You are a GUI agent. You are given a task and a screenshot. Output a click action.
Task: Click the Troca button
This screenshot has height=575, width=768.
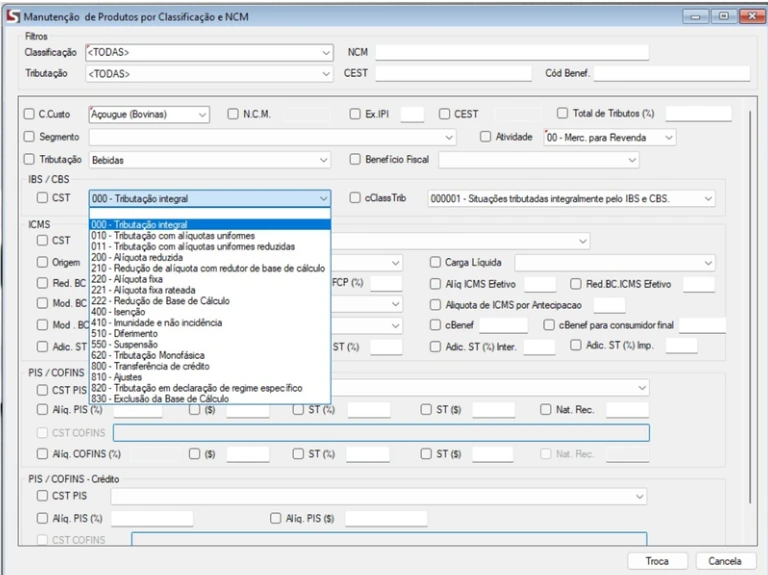tap(657, 561)
